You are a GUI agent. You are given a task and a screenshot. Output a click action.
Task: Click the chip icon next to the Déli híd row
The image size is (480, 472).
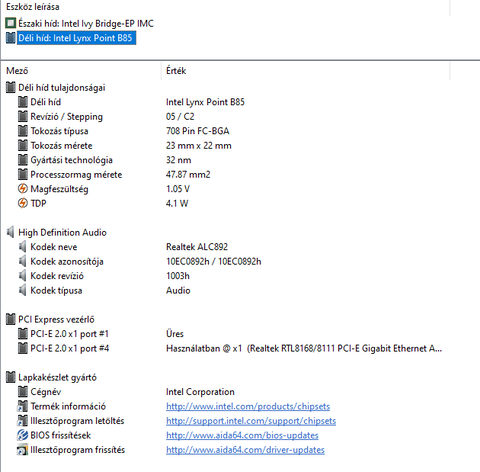coord(23,102)
